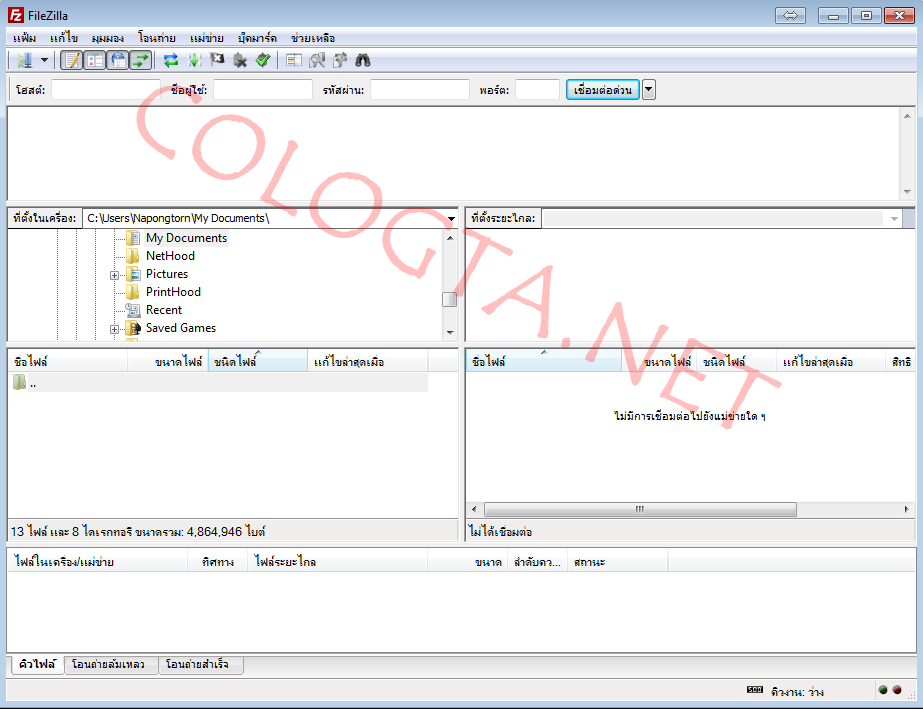The image size is (923, 709).
Task: Toggle the remote directory tree view
Action: (x=118, y=60)
